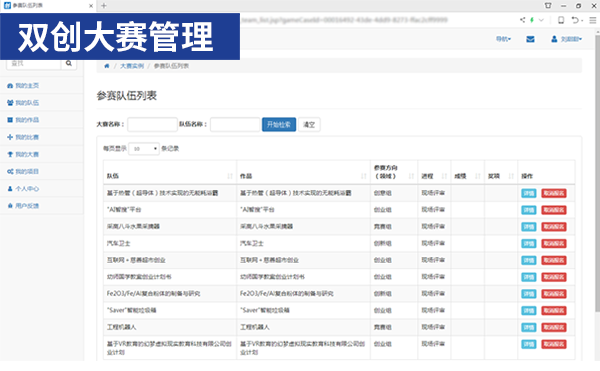Click team name 汽车卫士 in 队伍 column

point(119,243)
